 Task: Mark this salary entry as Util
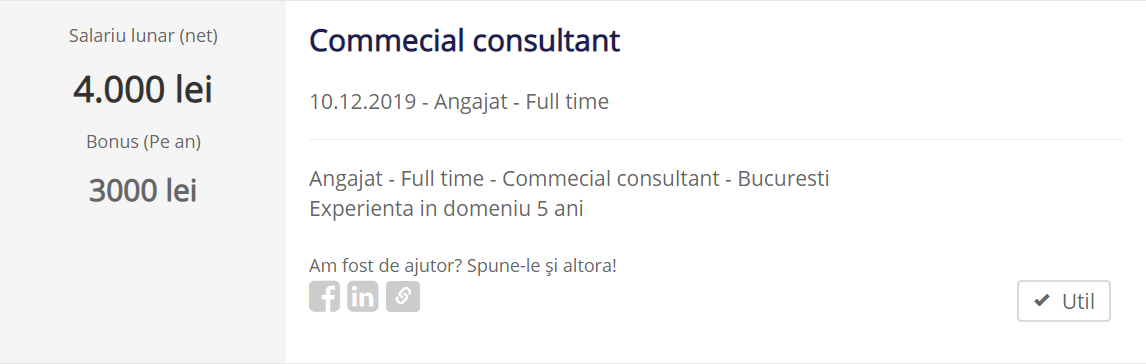click(x=1063, y=301)
